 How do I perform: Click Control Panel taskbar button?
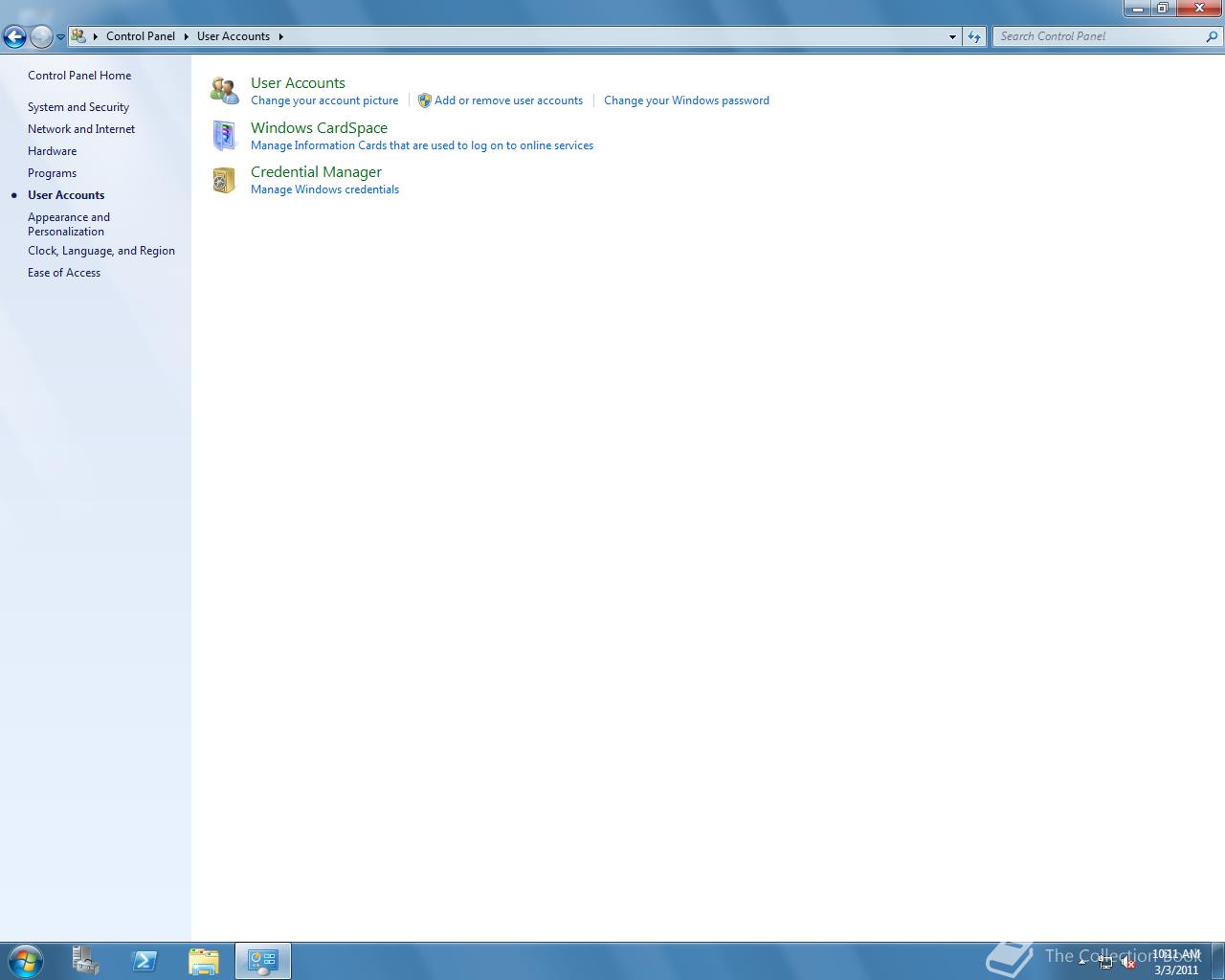coord(263,961)
